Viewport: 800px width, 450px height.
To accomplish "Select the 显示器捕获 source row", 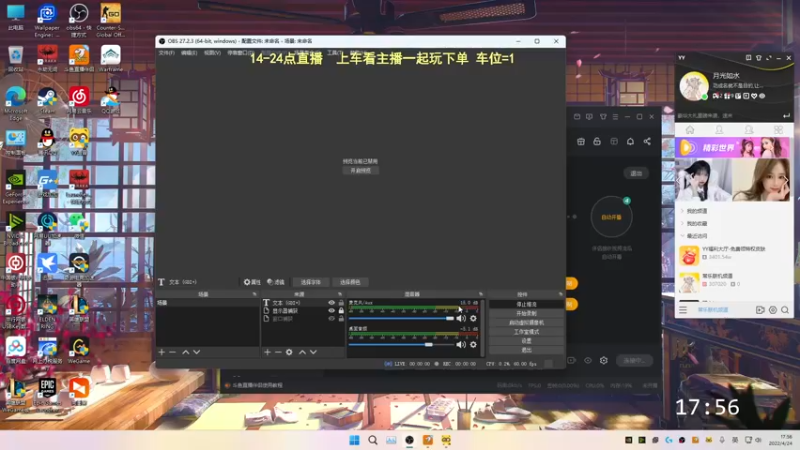I will pyautogui.click(x=303, y=311).
